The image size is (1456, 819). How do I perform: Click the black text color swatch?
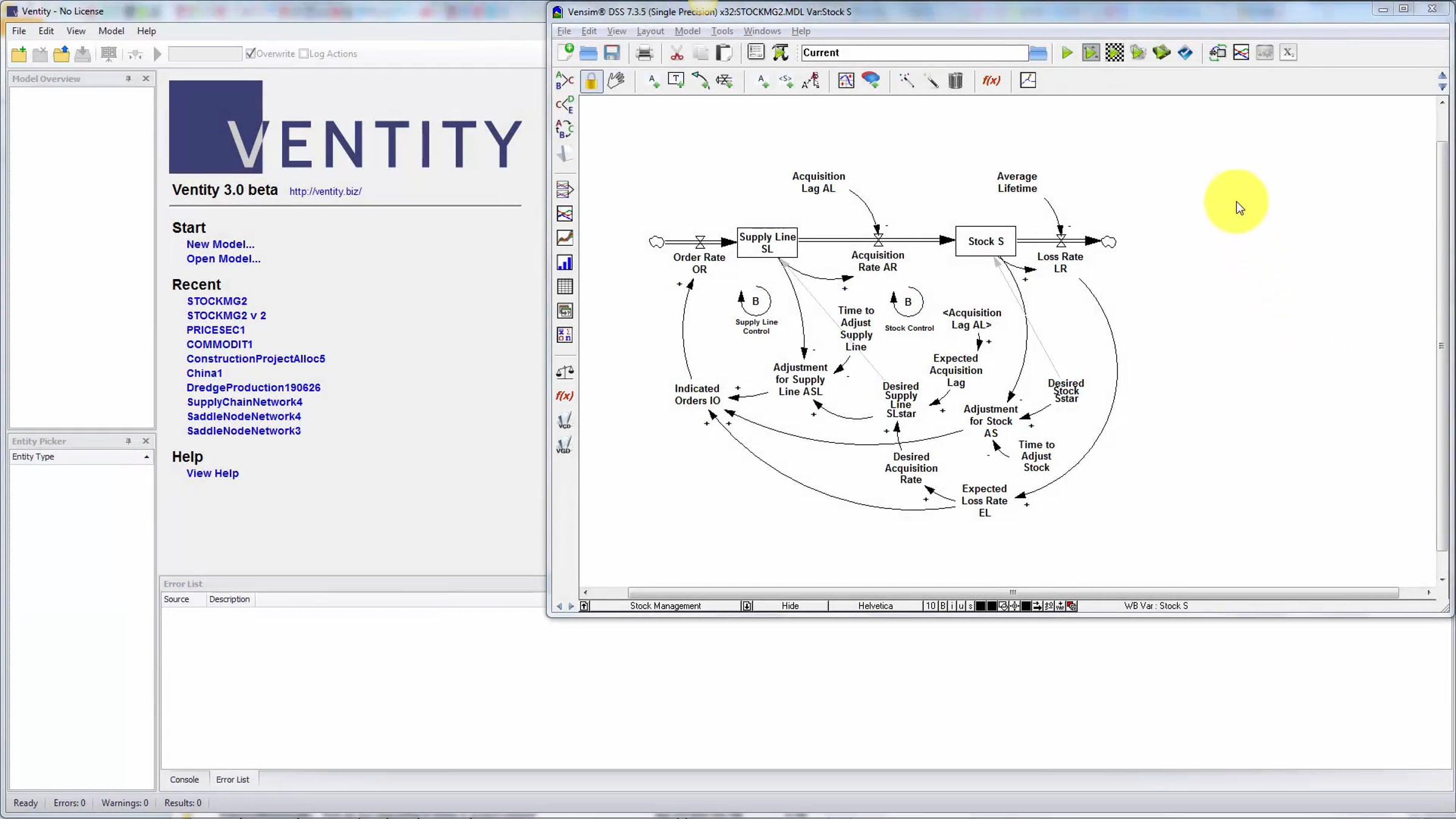[x=980, y=605]
